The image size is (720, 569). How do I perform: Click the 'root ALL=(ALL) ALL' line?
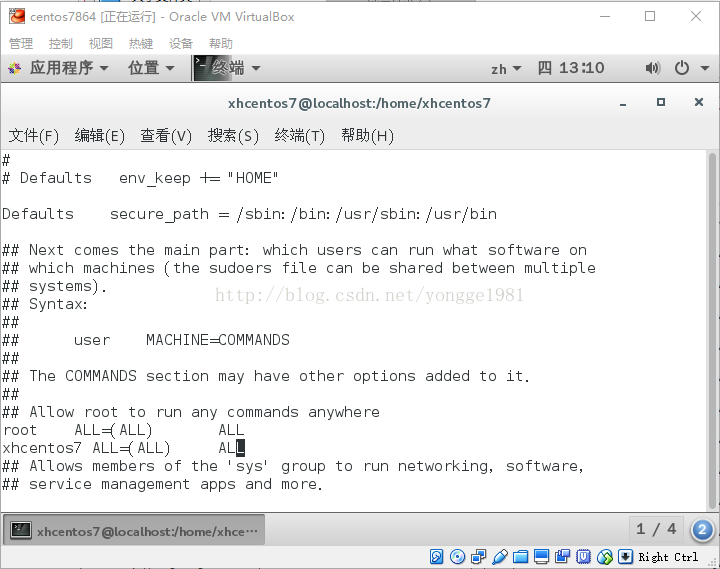click(123, 430)
